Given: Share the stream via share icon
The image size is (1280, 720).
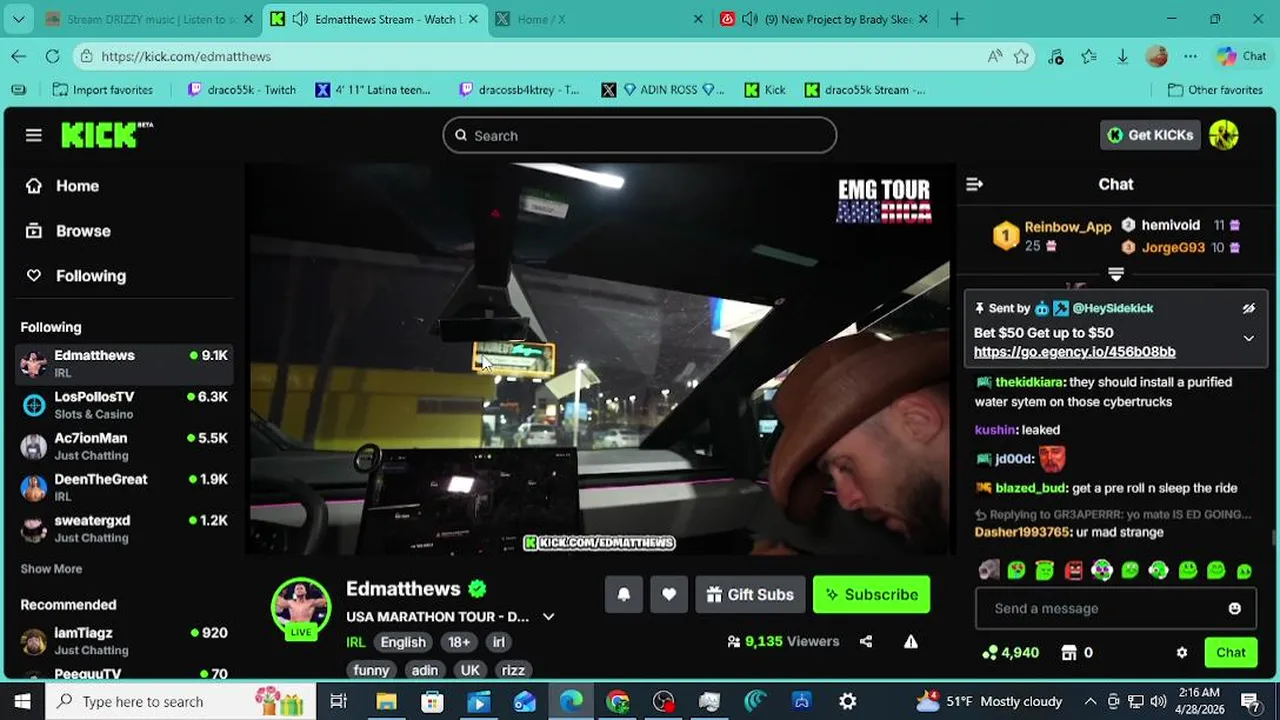Looking at the screenshot, I should click(x=866, y=642).
